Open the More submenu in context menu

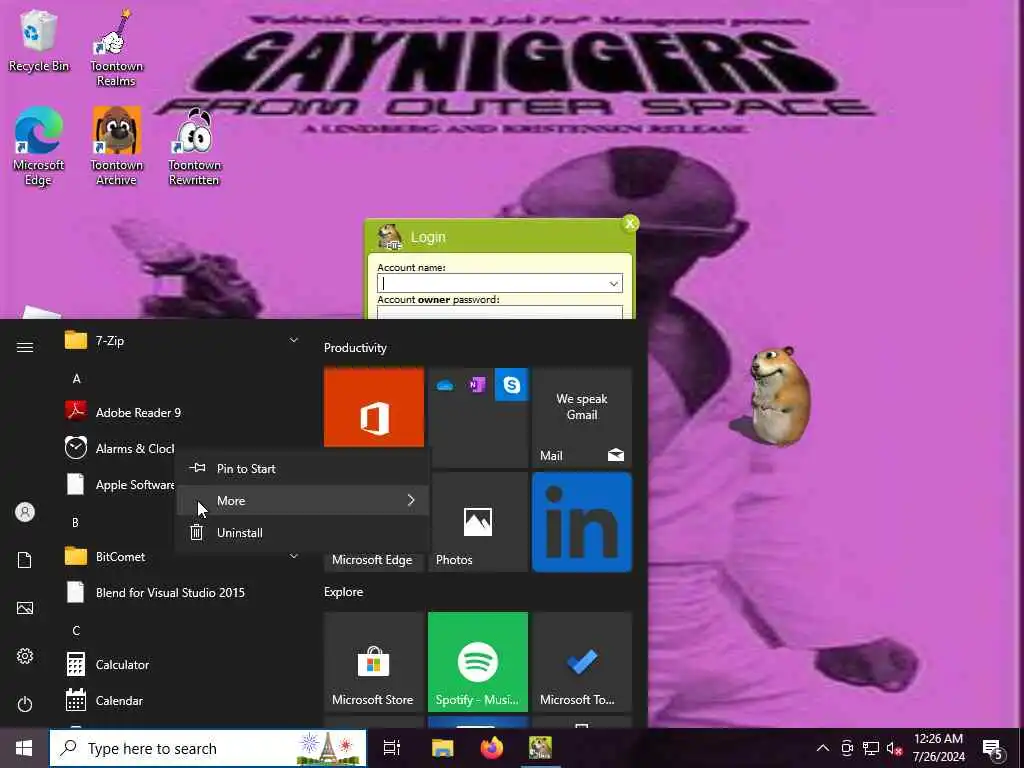(303, 501)
